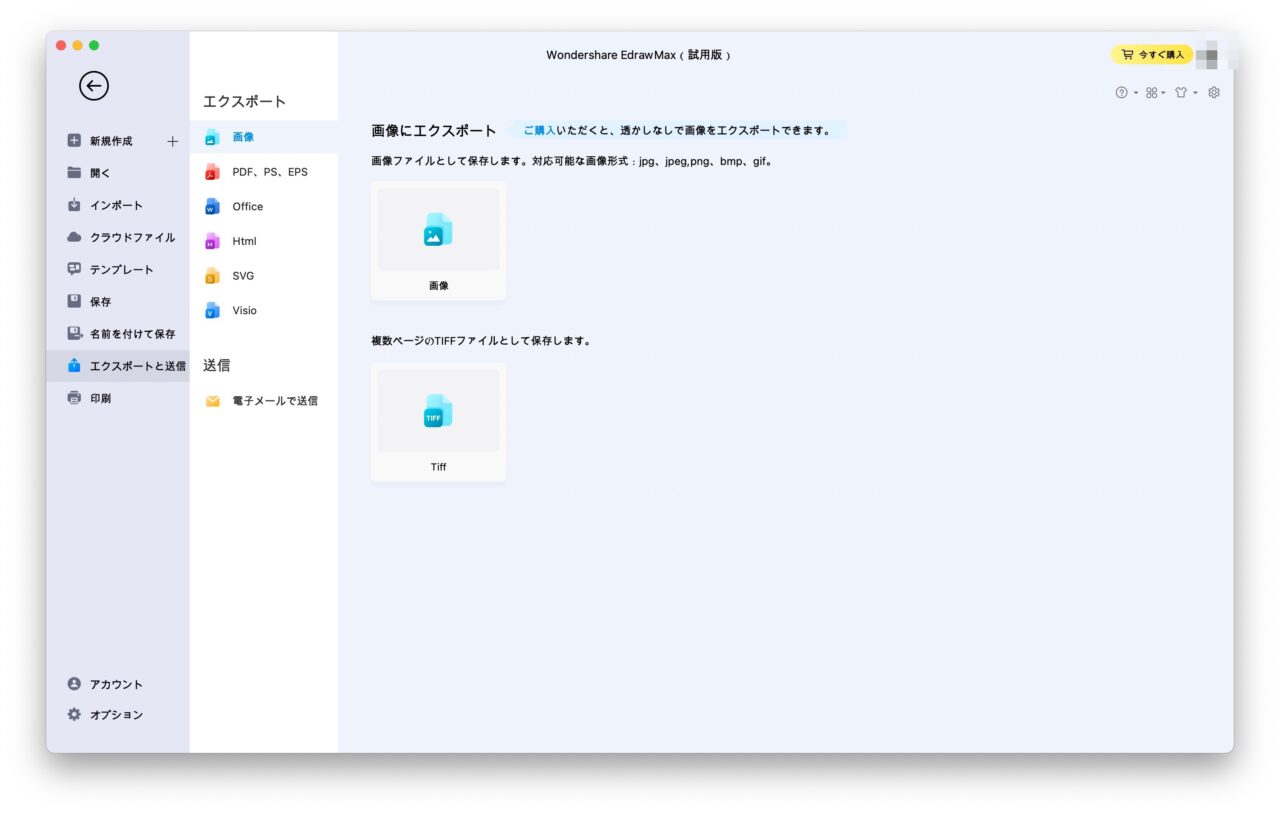1280x814 pixels.
Task: Click the インポート import icon
Action: click(74, 205)
